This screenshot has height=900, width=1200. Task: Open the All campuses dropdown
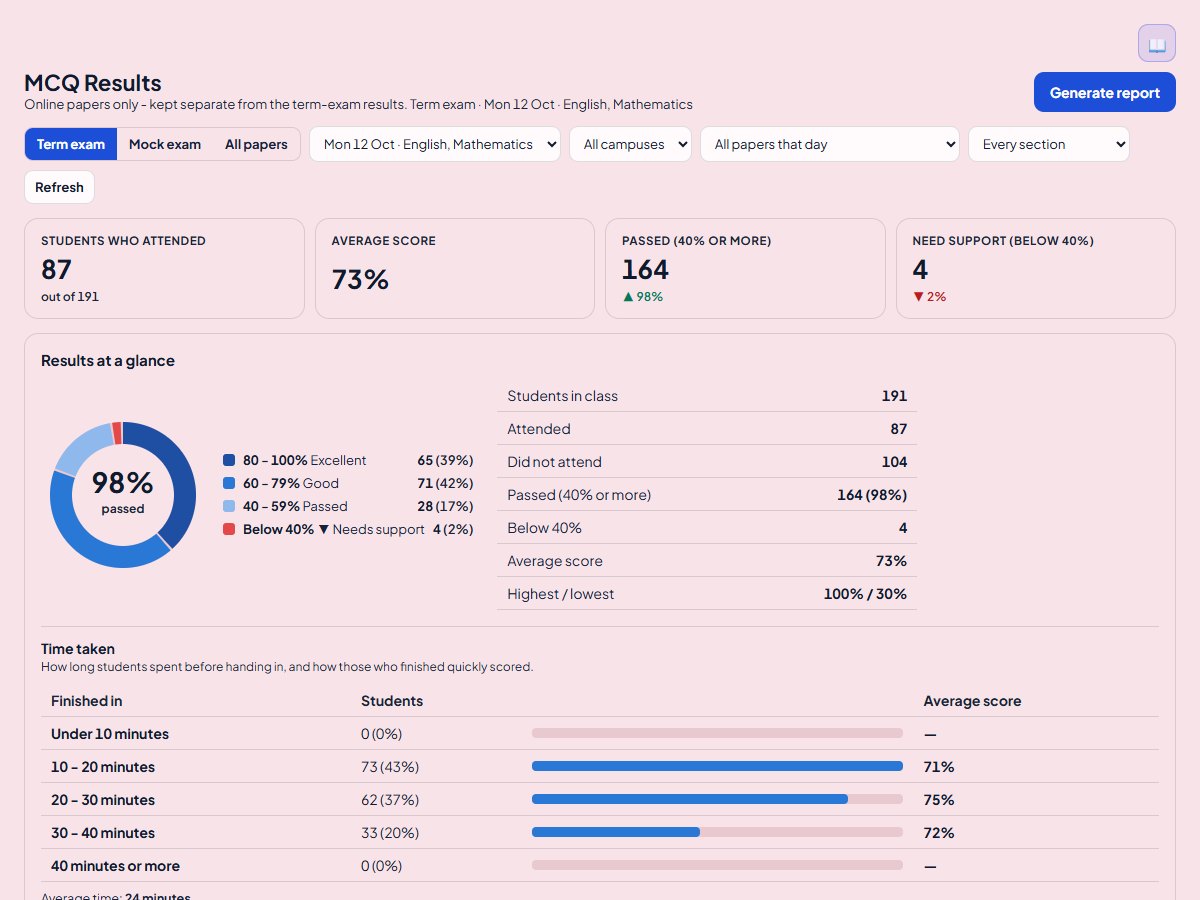pyautogui.click(x=631, y=144)
